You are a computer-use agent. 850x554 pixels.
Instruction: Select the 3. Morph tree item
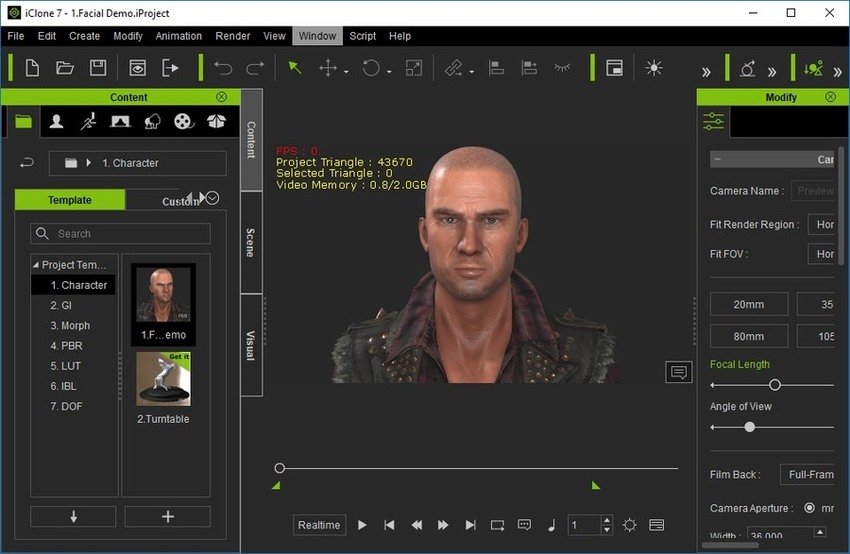70,326
